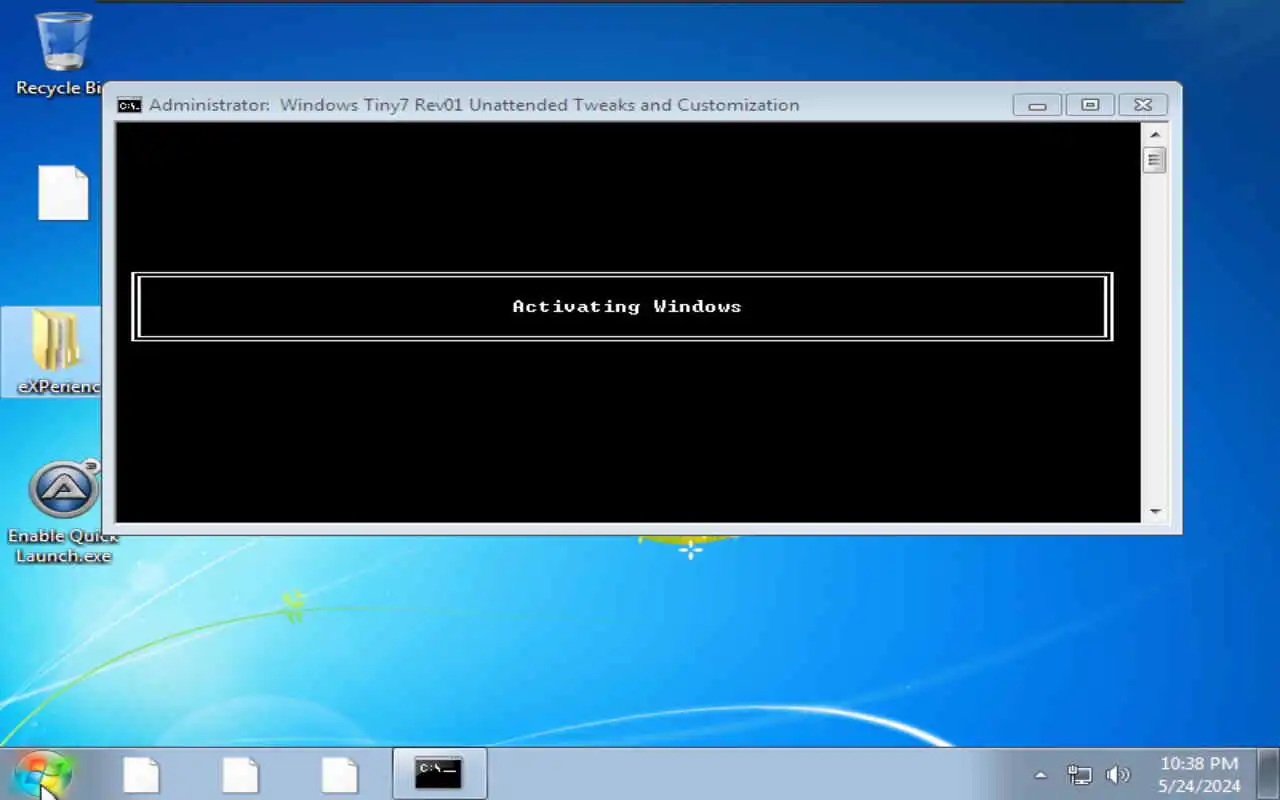Close the Administrator console window
The image size is (1280, 800).
click(x=1143, y=105)
